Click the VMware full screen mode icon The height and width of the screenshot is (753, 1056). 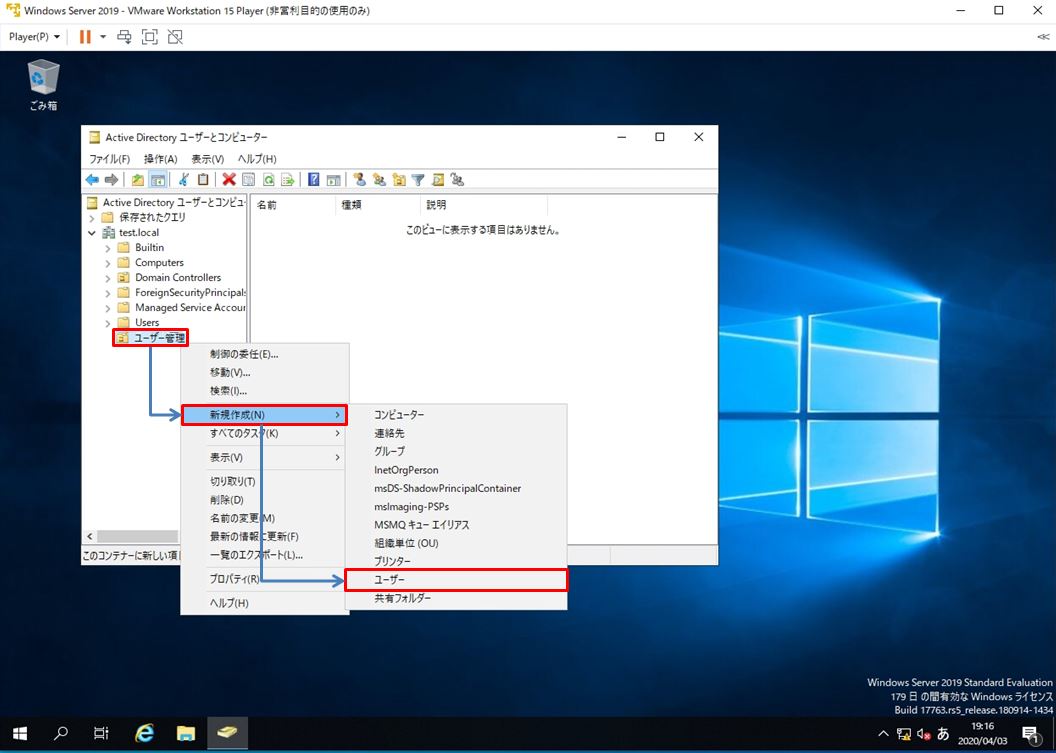click(150, 36)
